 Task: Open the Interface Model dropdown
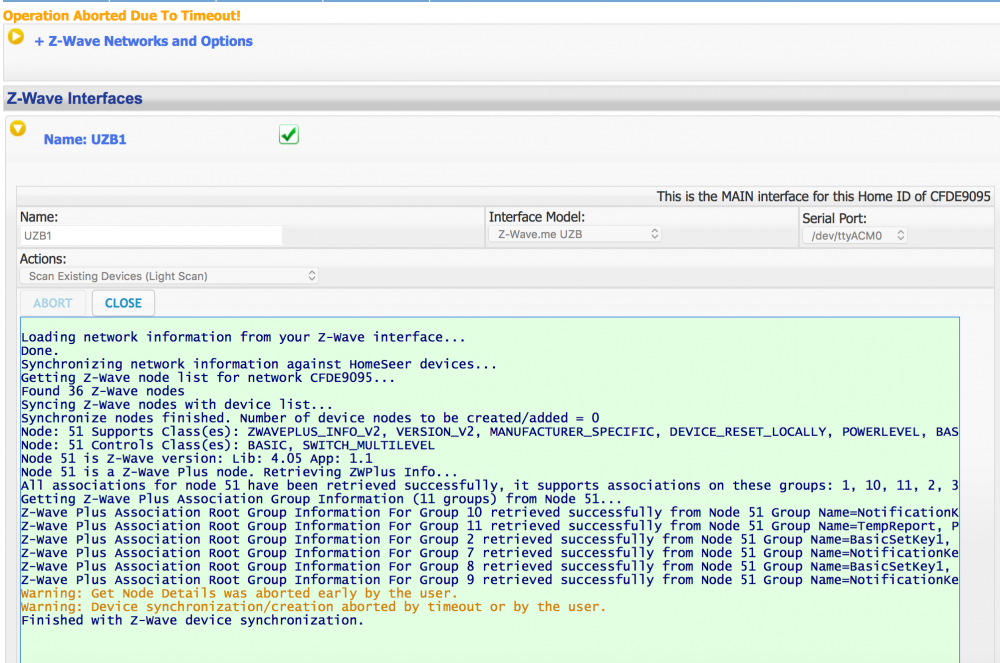pos(577,234)
